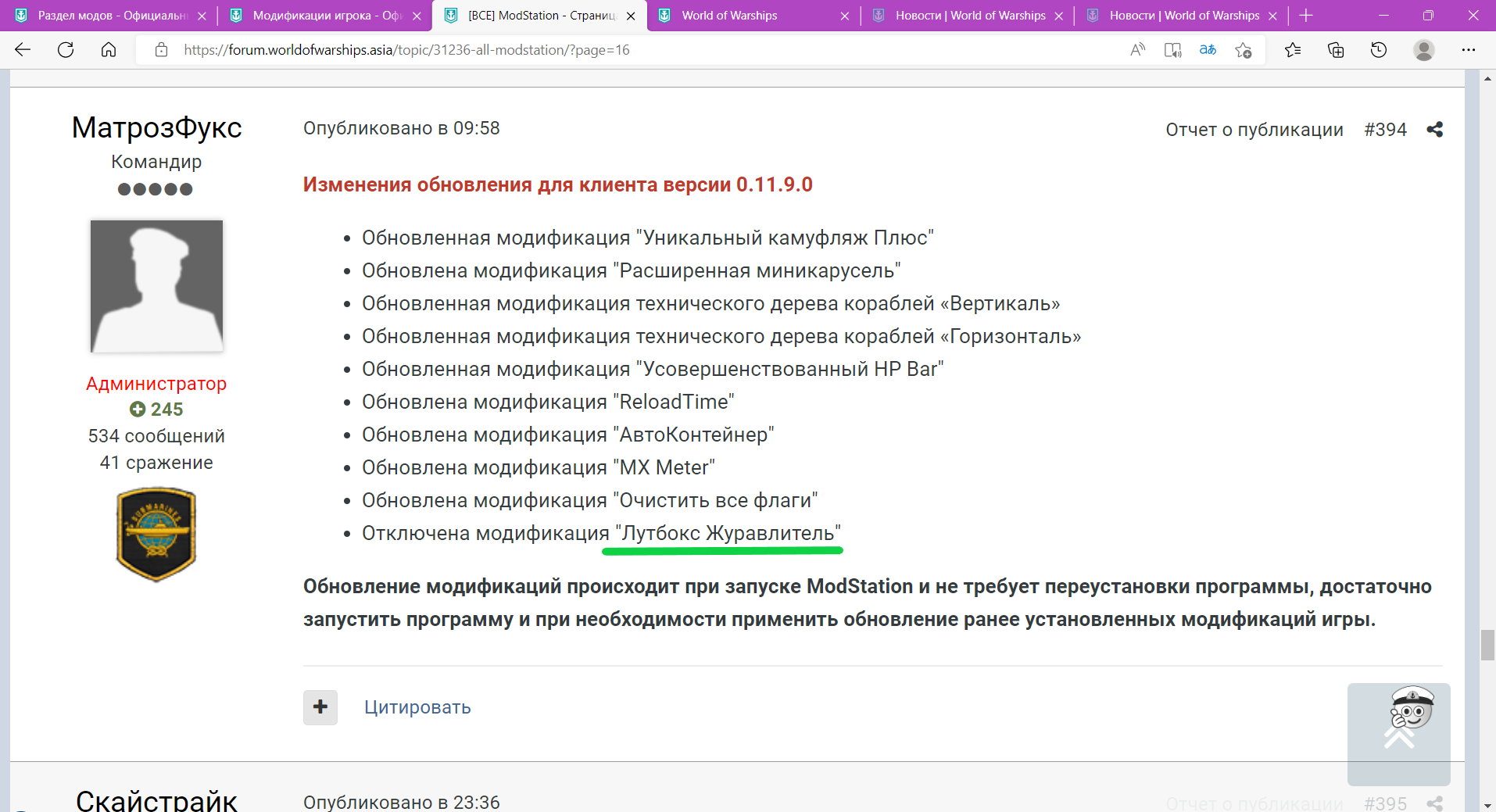1496x812 pixels.
Task: Reload the current page
Action: (x=66, y=50)
